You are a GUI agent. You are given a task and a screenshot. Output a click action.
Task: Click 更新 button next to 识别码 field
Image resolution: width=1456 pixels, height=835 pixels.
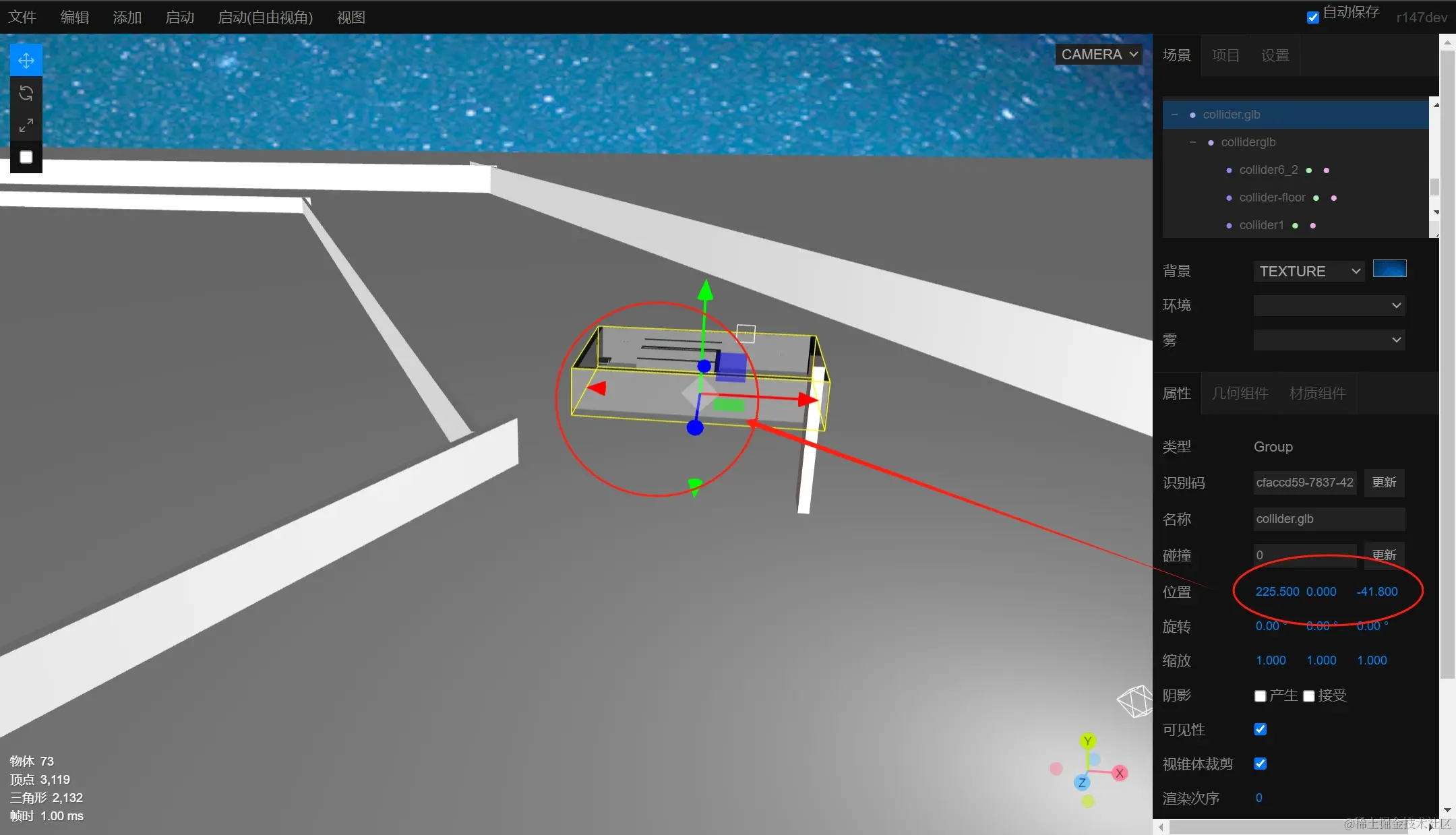tap(1384, 483)
